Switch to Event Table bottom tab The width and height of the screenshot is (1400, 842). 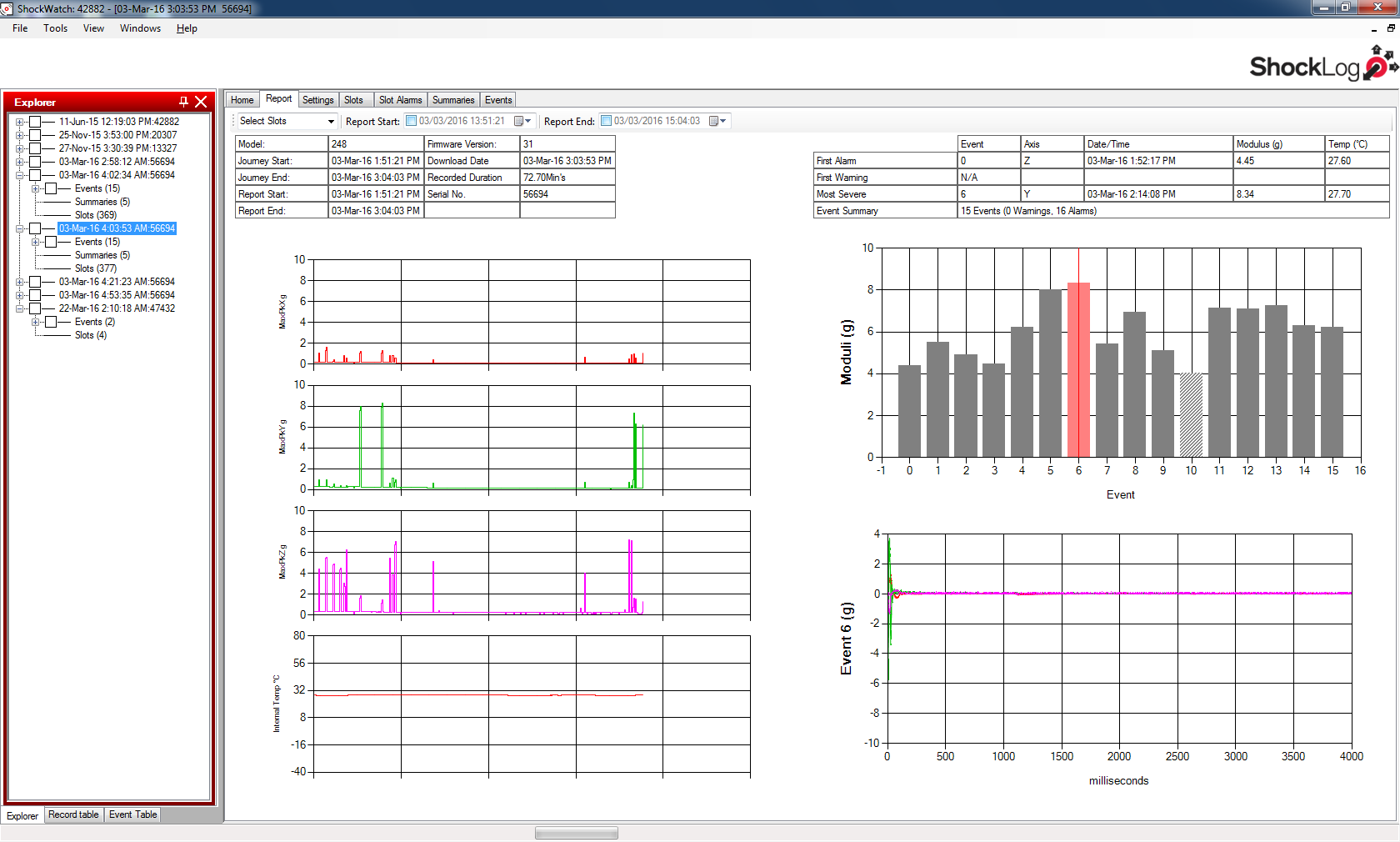click(x=132, y=814)
